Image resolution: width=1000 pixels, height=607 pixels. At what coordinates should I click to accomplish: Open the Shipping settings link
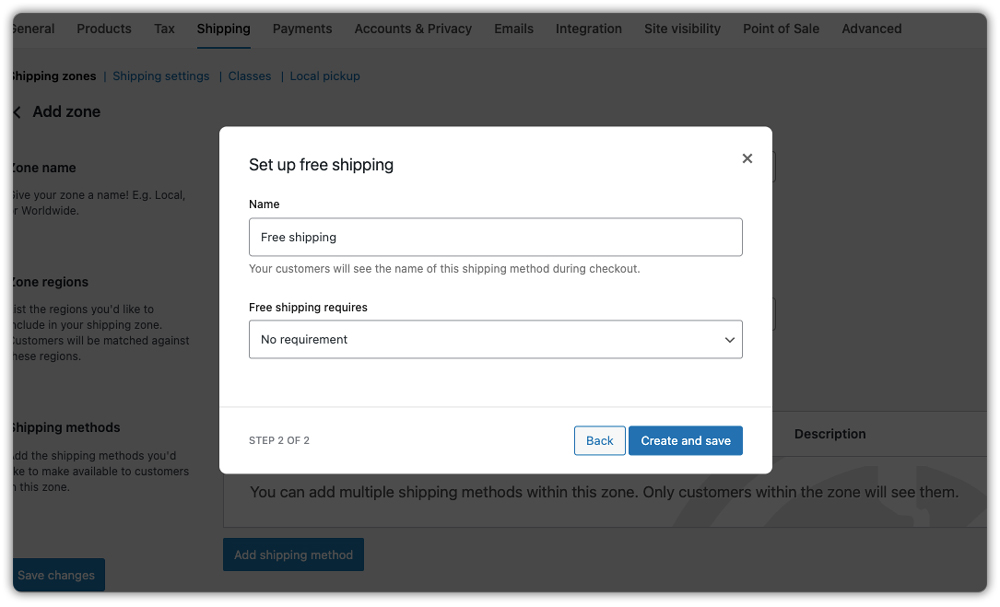click(160, 76)
